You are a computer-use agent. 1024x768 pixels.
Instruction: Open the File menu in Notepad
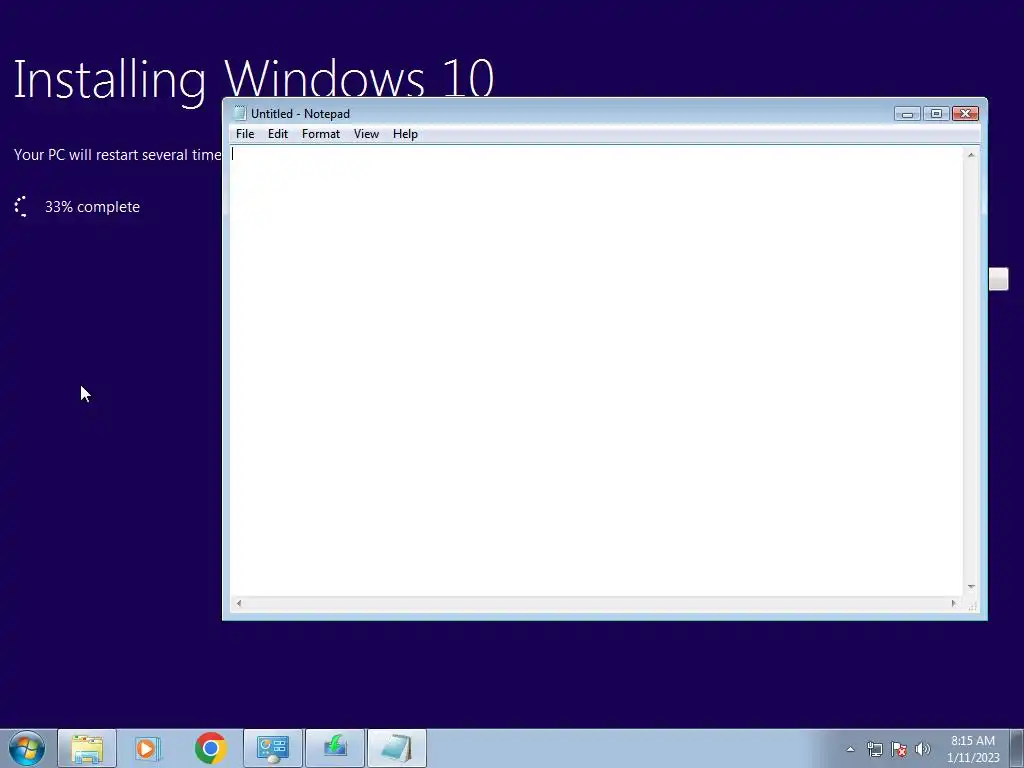click(245, 134)
